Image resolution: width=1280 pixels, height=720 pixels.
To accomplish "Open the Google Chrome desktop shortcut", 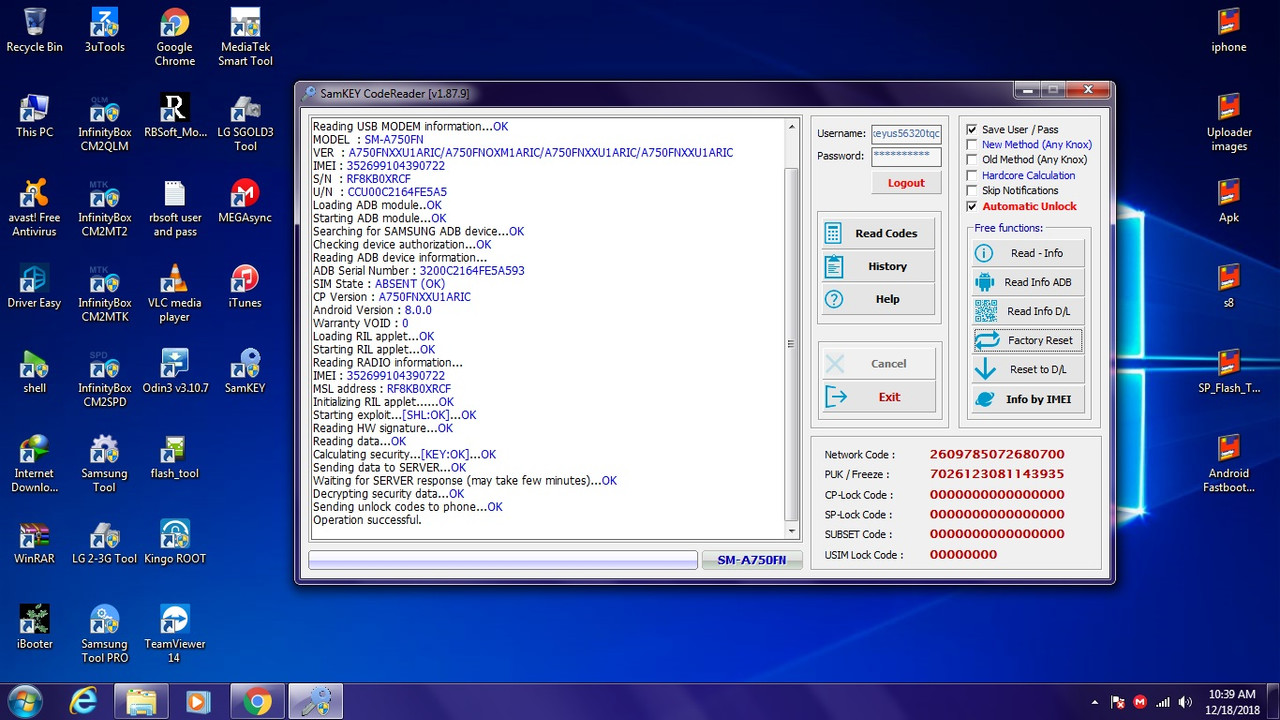I will [x=174, y=37].
